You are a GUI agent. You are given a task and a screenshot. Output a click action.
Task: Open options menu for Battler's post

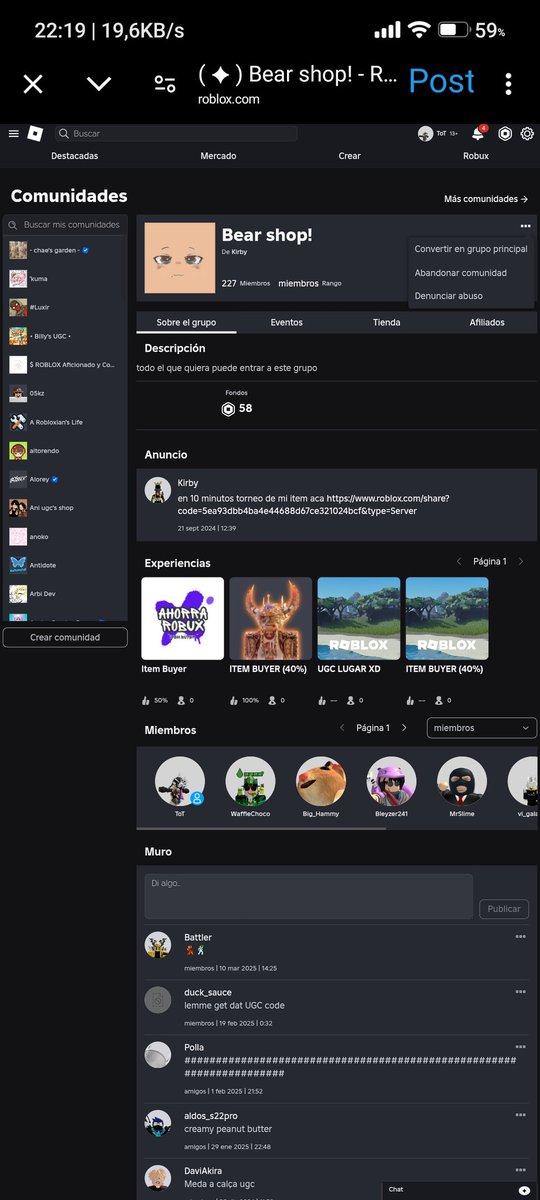tap(520, 937)
